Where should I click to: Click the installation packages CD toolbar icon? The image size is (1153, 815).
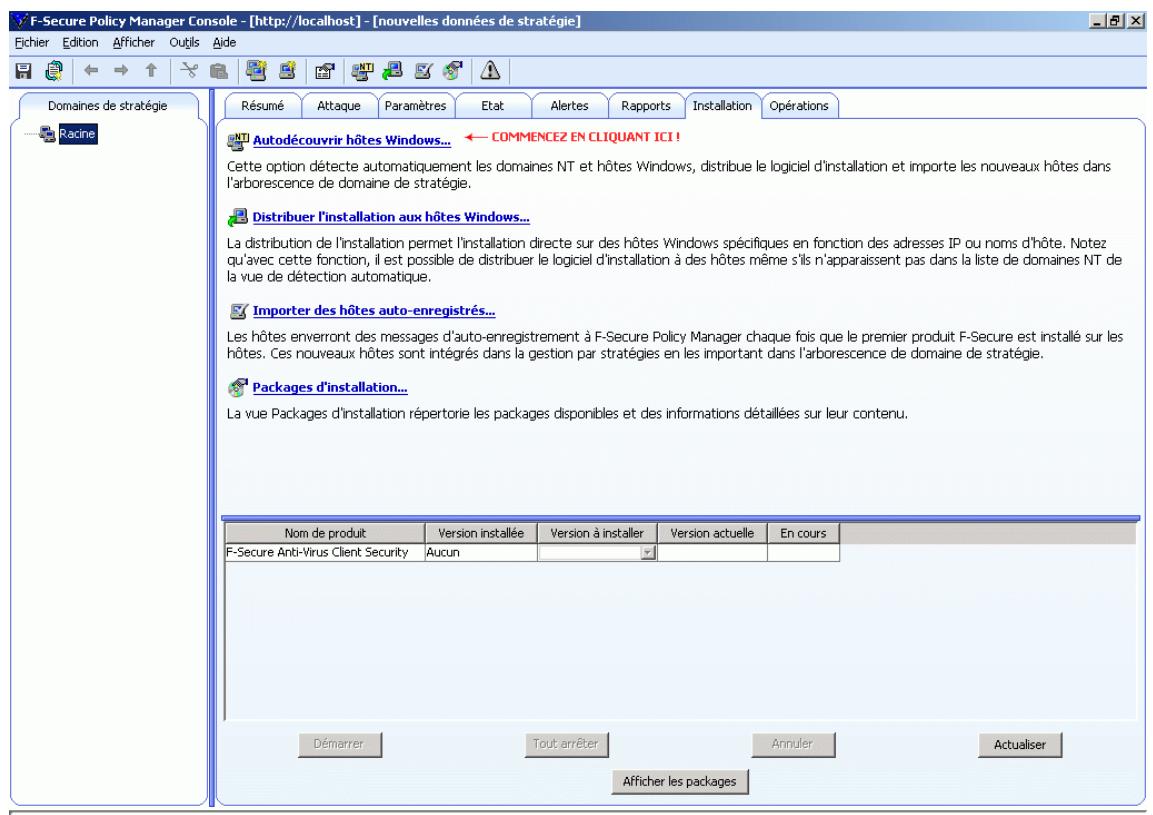coord(453,71)
